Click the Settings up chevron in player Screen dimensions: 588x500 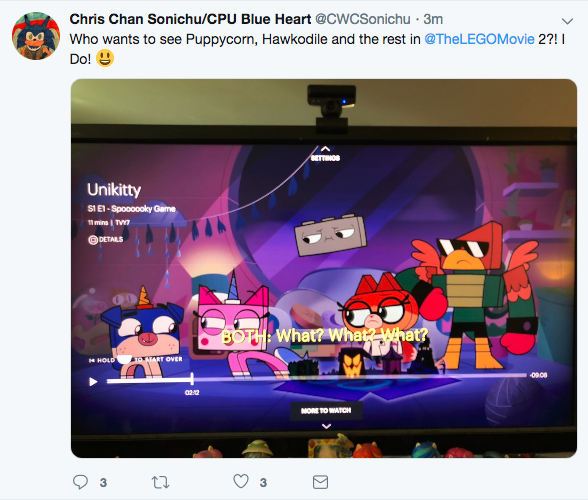click(325, 150)
